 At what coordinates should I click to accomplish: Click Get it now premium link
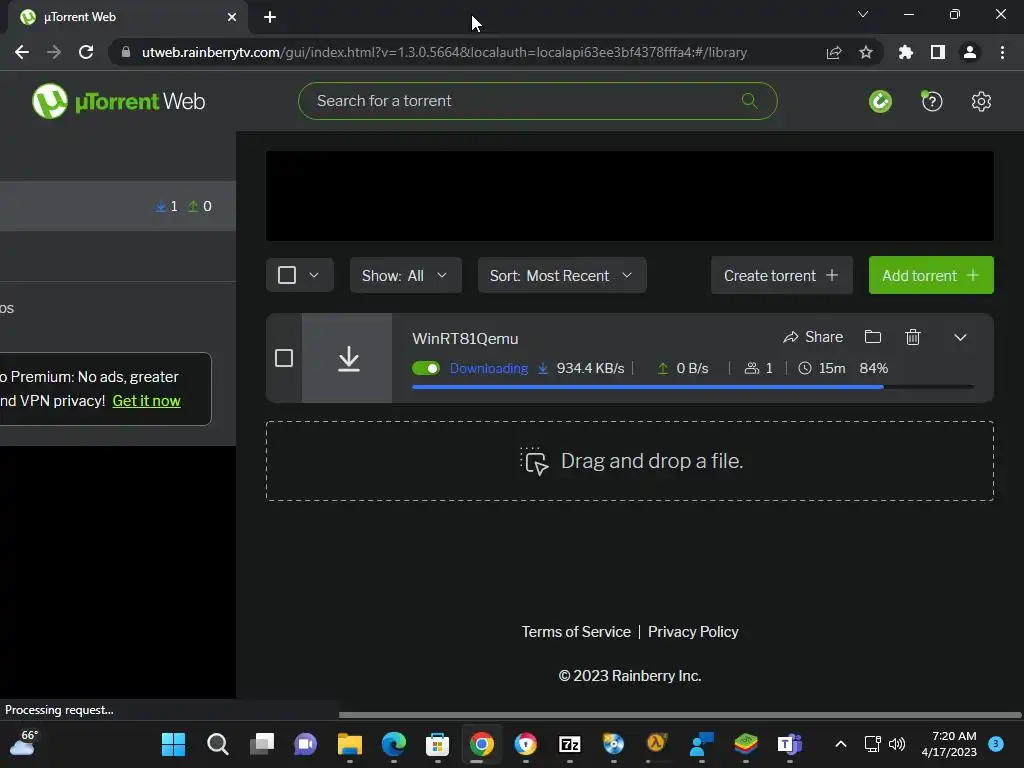[x=146, y=401]
